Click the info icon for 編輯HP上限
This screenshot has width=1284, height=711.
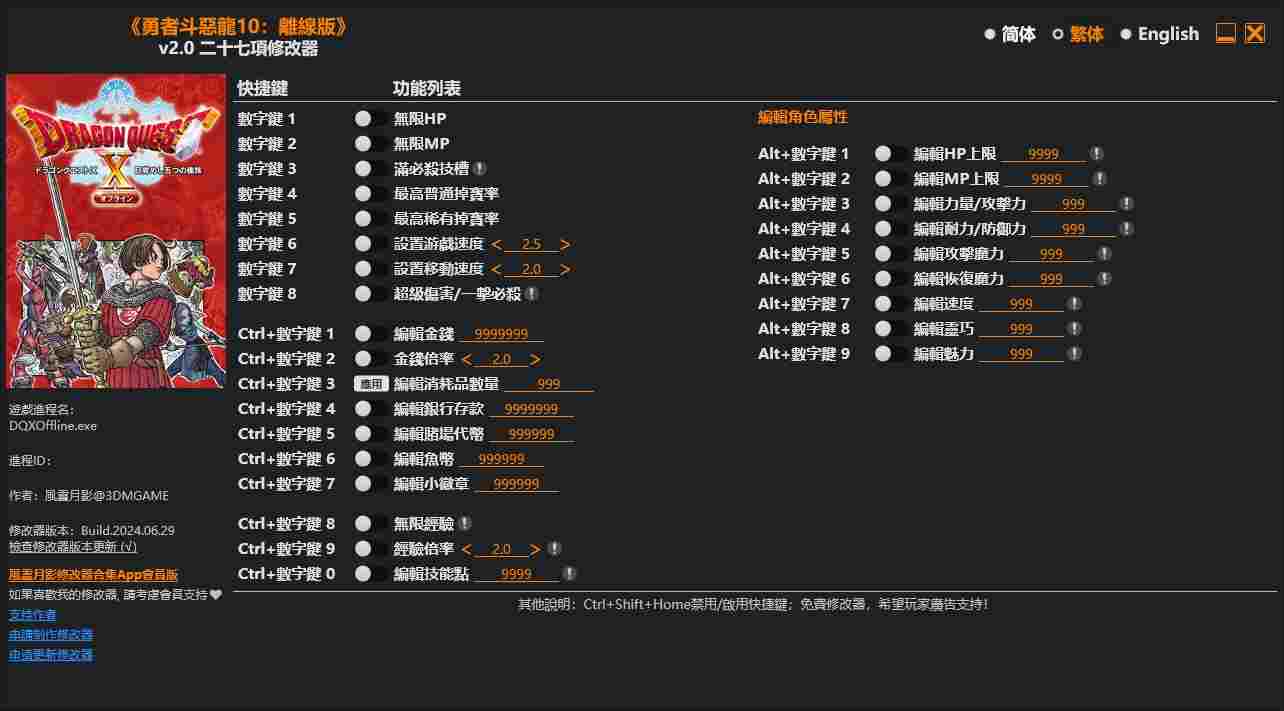coord(1096,154)
